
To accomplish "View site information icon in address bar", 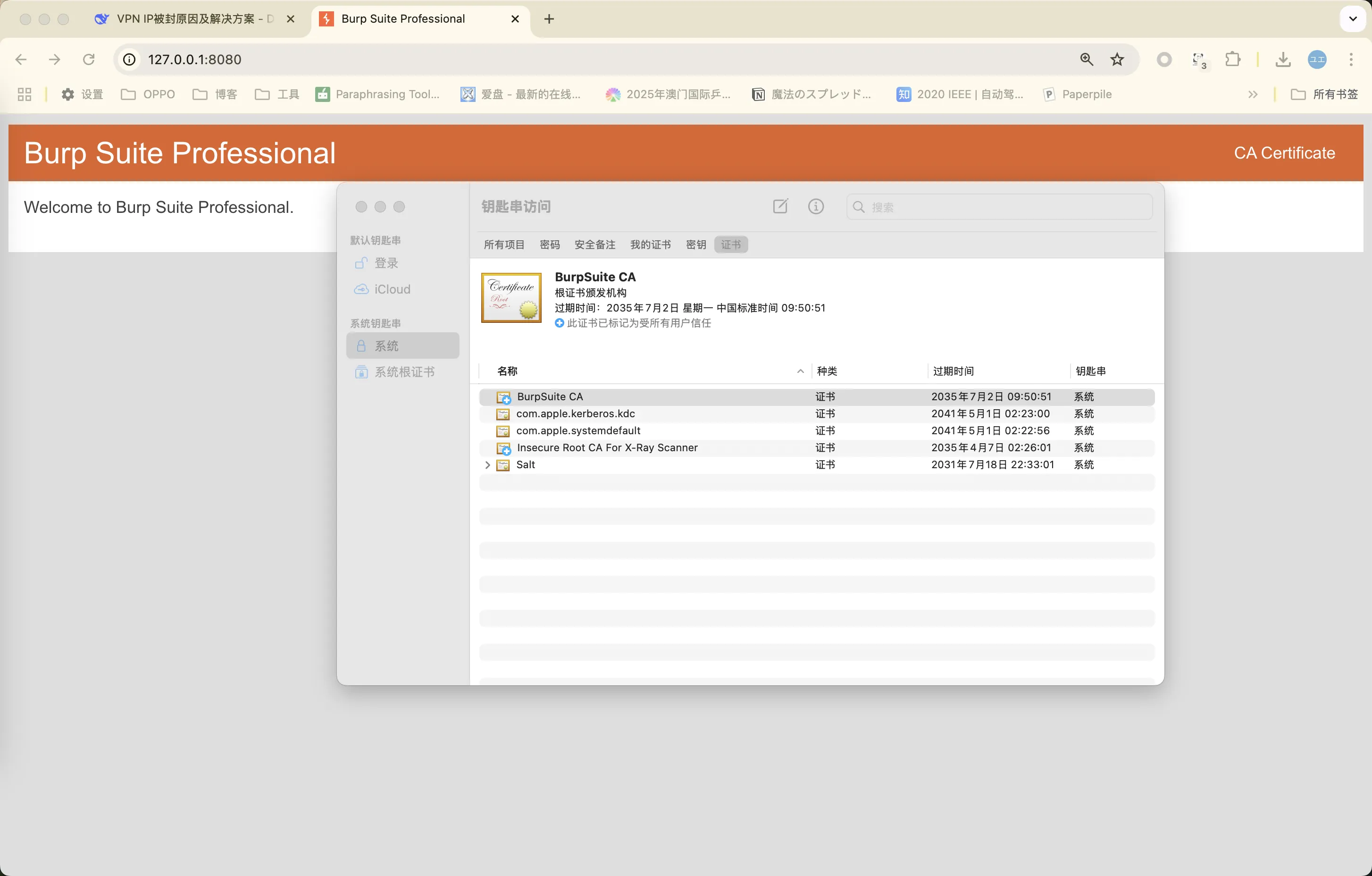I will [x=130, y=59].
